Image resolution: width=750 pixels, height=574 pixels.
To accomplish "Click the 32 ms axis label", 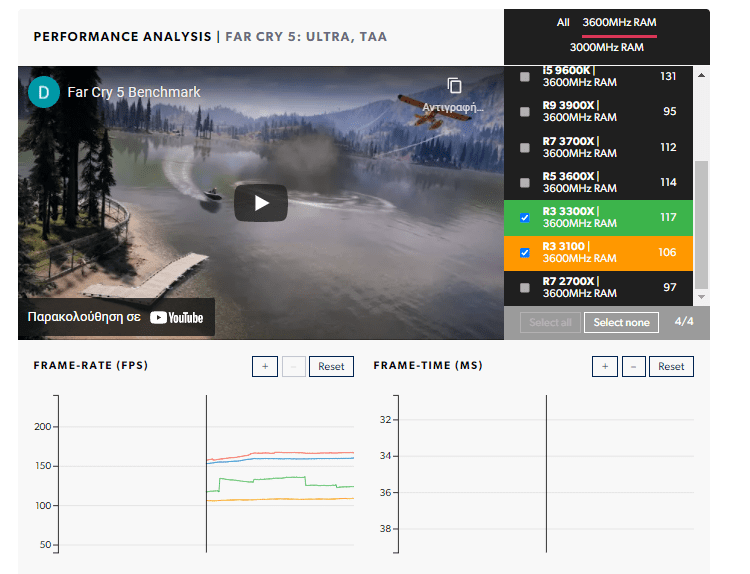I will (386, 419).
